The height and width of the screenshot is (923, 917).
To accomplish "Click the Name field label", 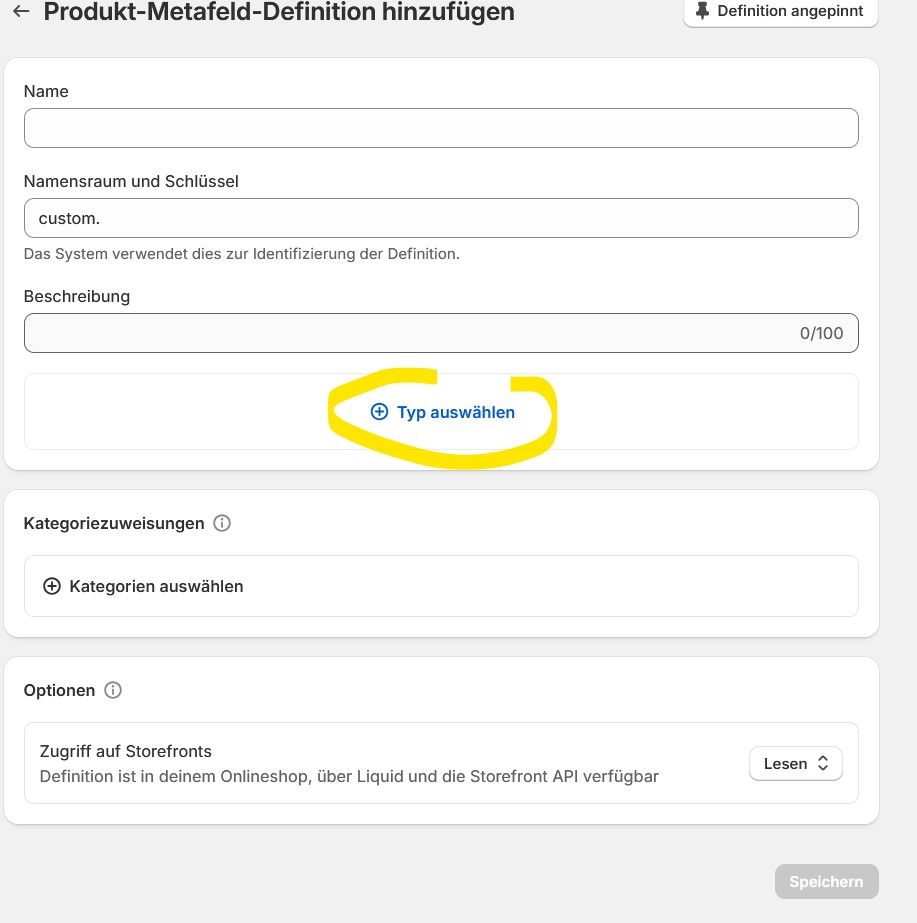I will click(x=46, y=91).
